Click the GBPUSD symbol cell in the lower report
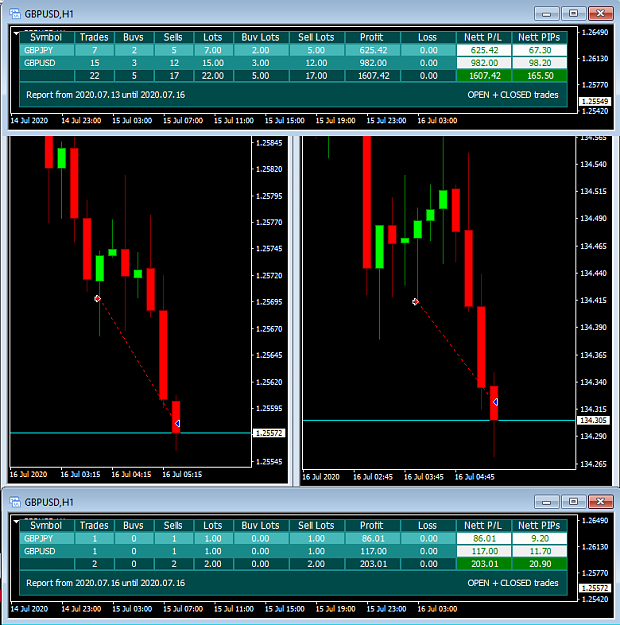620x625 pixels. pyautogui.click(x=47, y=551)
